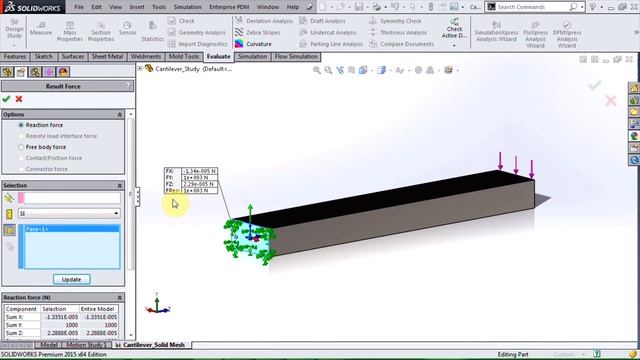Open Draft Analysis
The width and height of the screenshot is (640, 360).
tap(322, 21)
